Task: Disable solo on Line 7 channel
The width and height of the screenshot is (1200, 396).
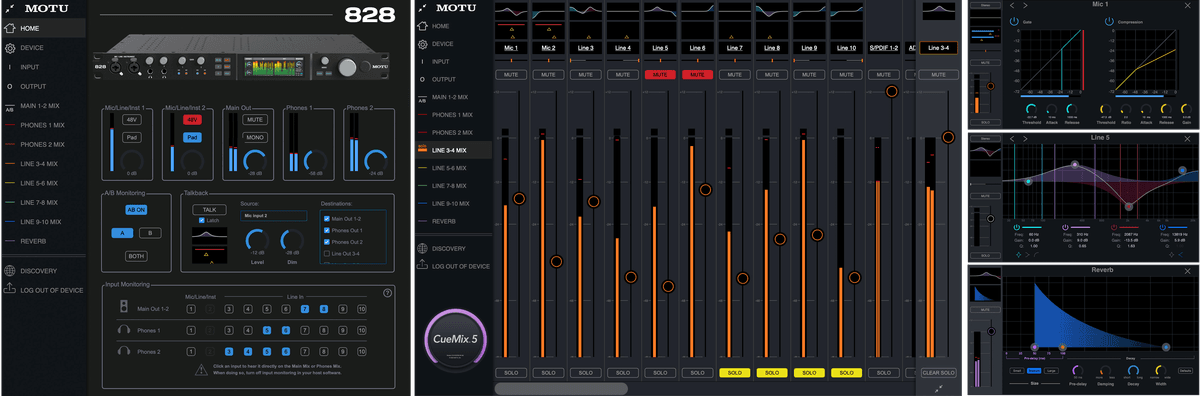Action: click(x=734, y=372)
